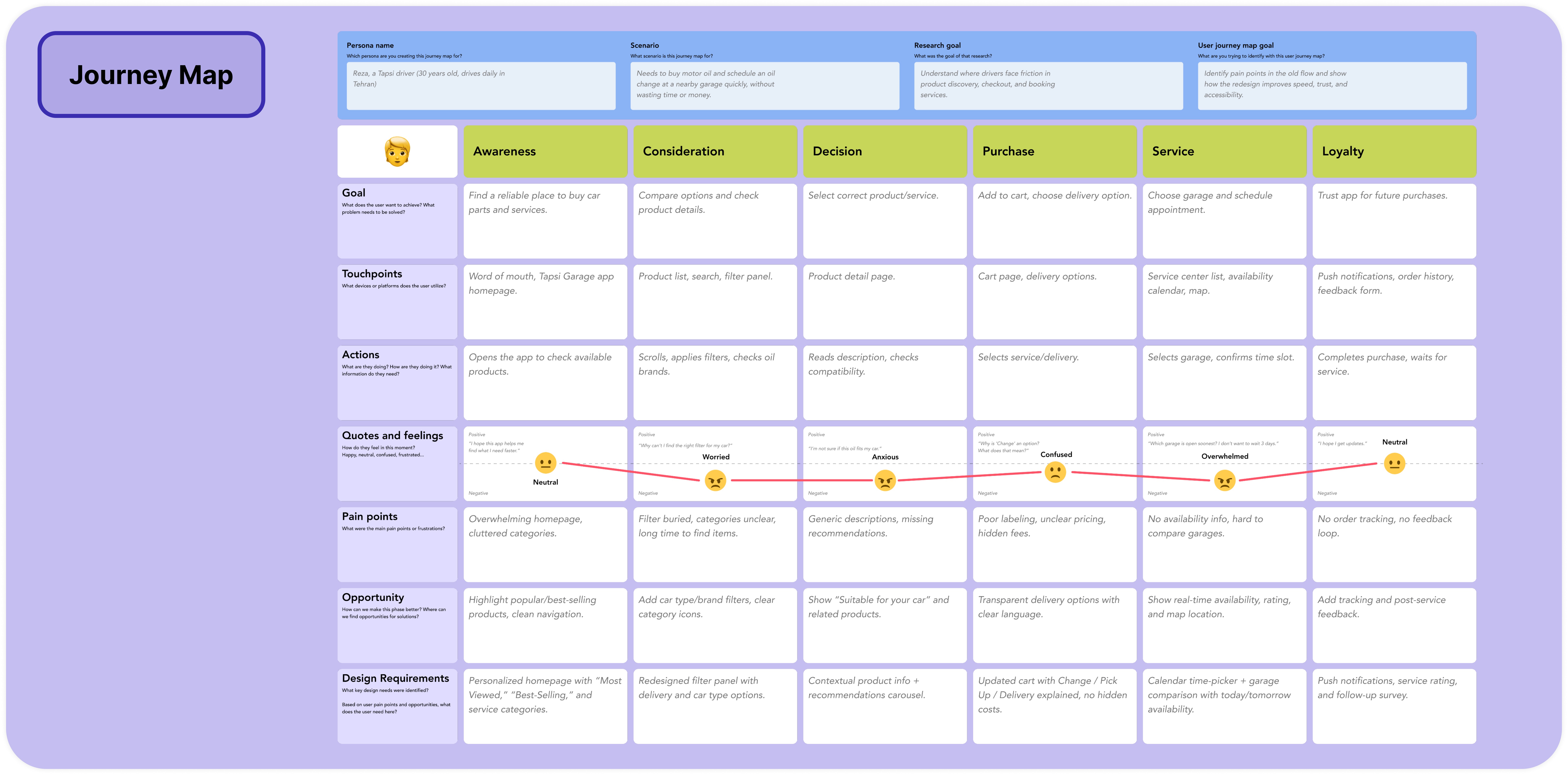Select the Quotes and feelings row label
1568x775 pixels.
click(x=398, y=464)
